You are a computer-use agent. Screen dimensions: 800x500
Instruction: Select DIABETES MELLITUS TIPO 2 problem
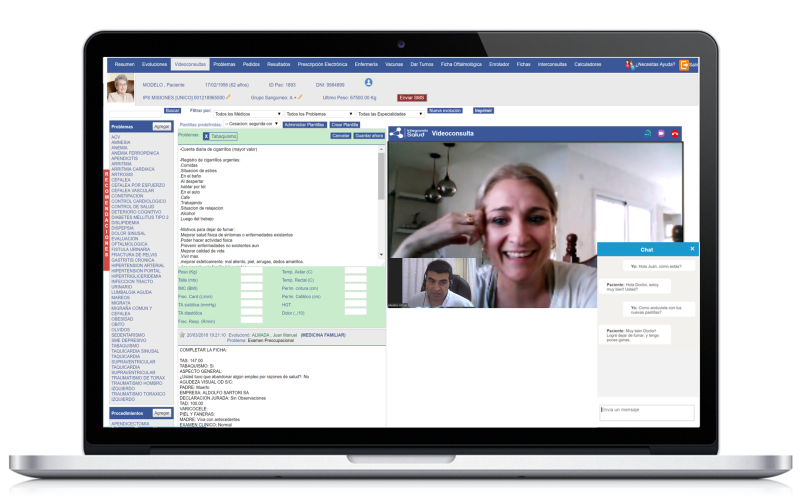click(140, 217)
